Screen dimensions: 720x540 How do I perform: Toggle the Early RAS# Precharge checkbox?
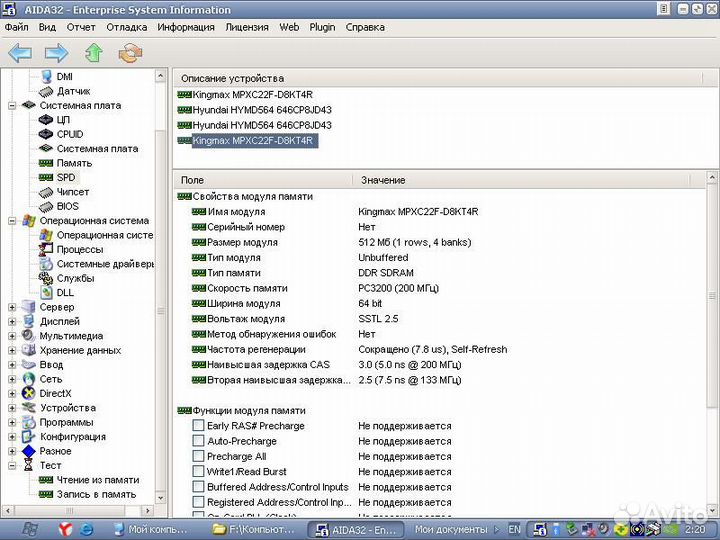point(198,426)
